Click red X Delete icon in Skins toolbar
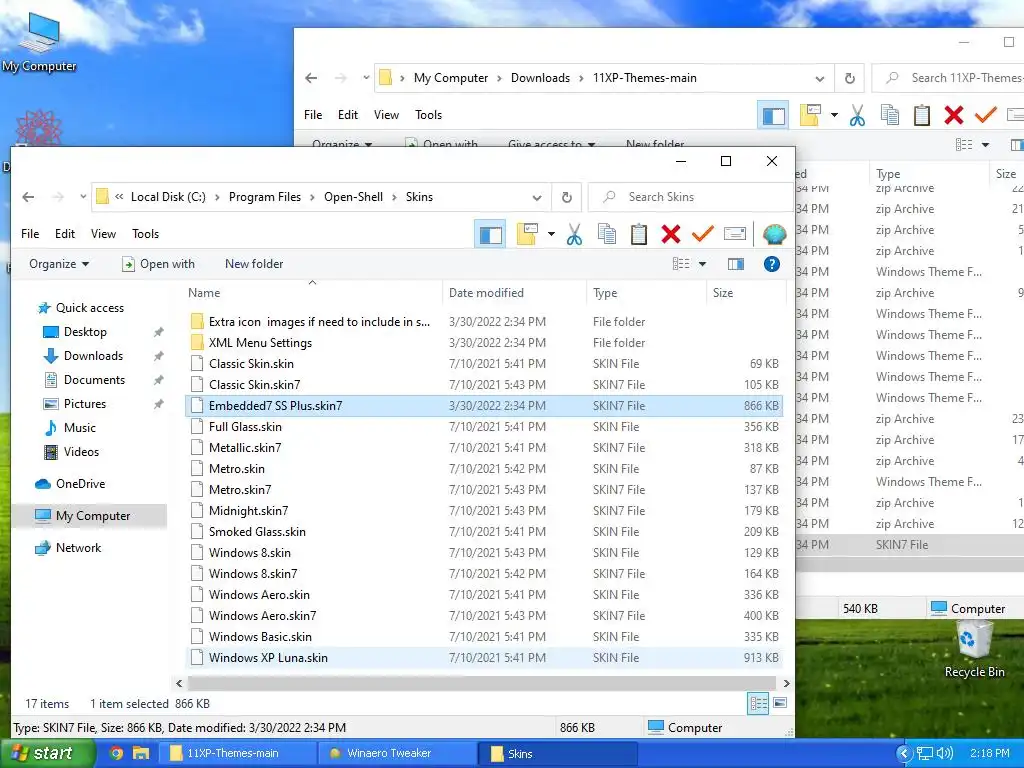The height and width of the screenshot is (768, 1024). point(671,234)
